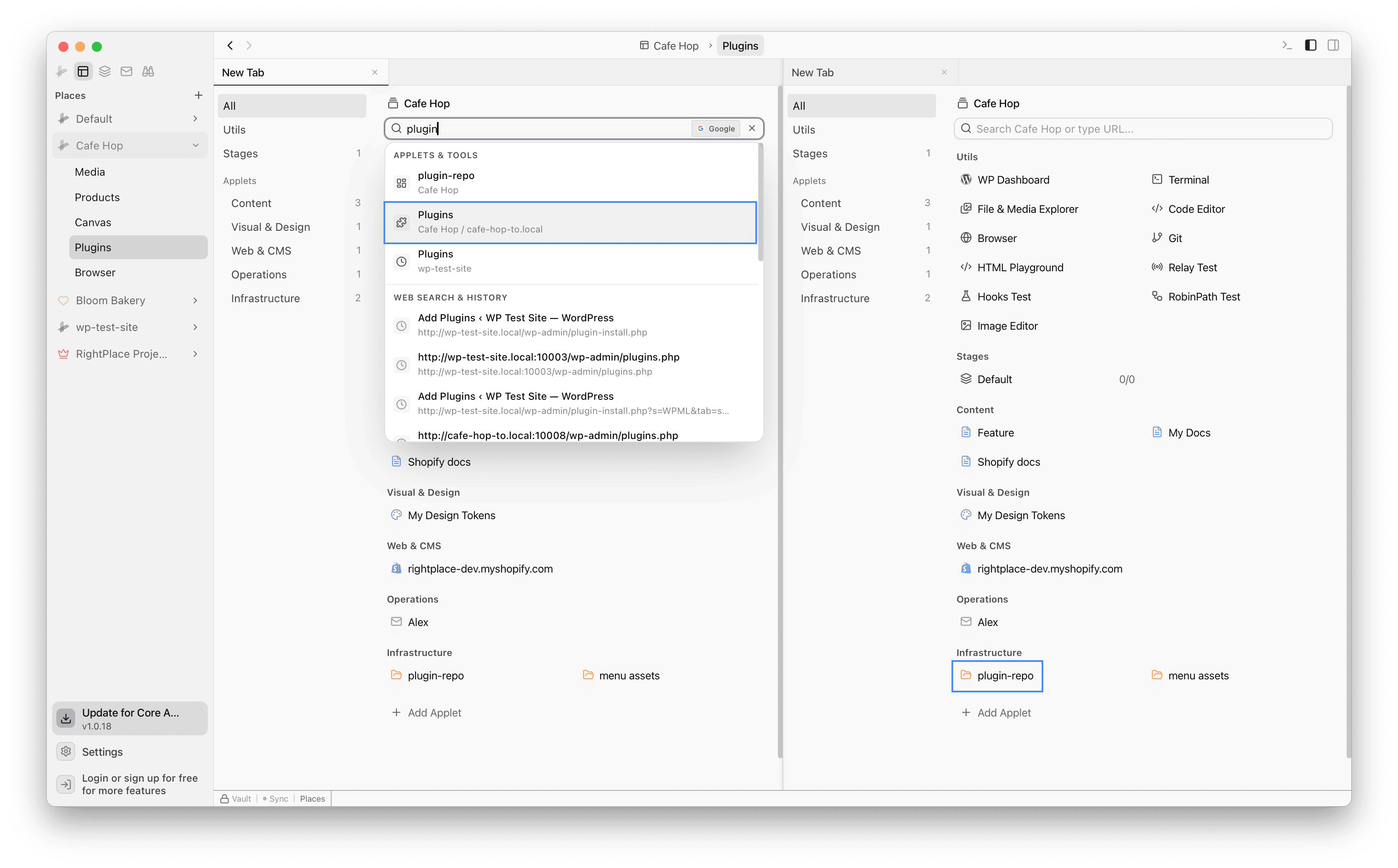Open Image Editor applet
The image size is (1398, 868).
tap(999, 326)
